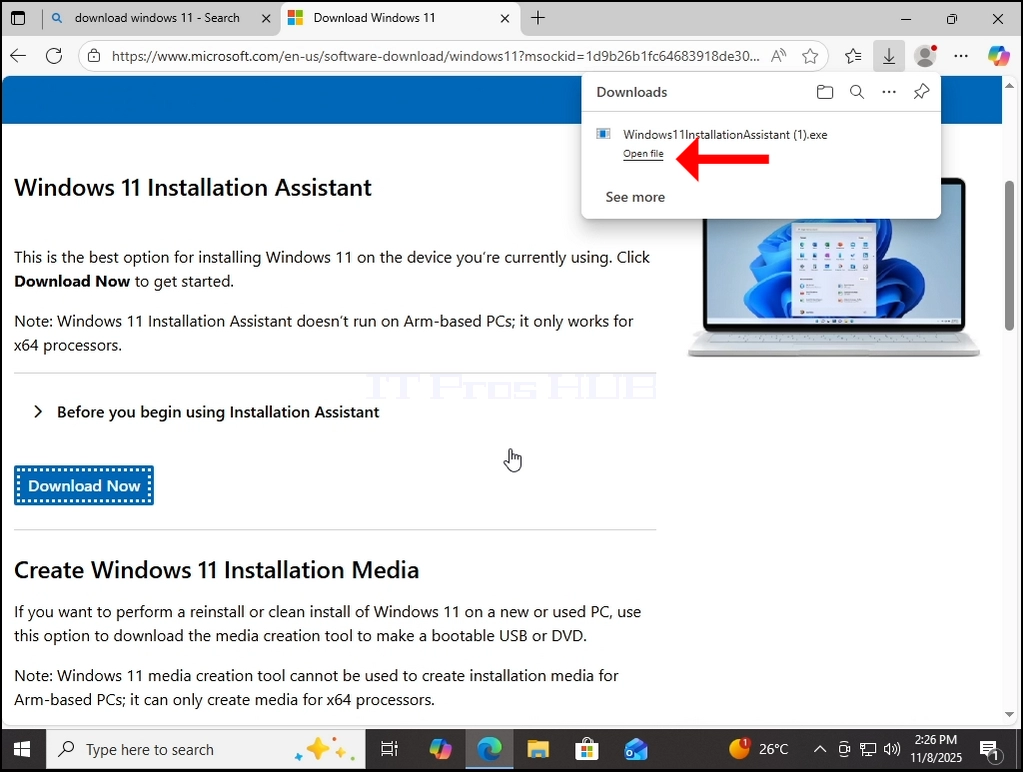
Task: Open the network tray icon
Action: pyautogui.click(x=868, y=749)
